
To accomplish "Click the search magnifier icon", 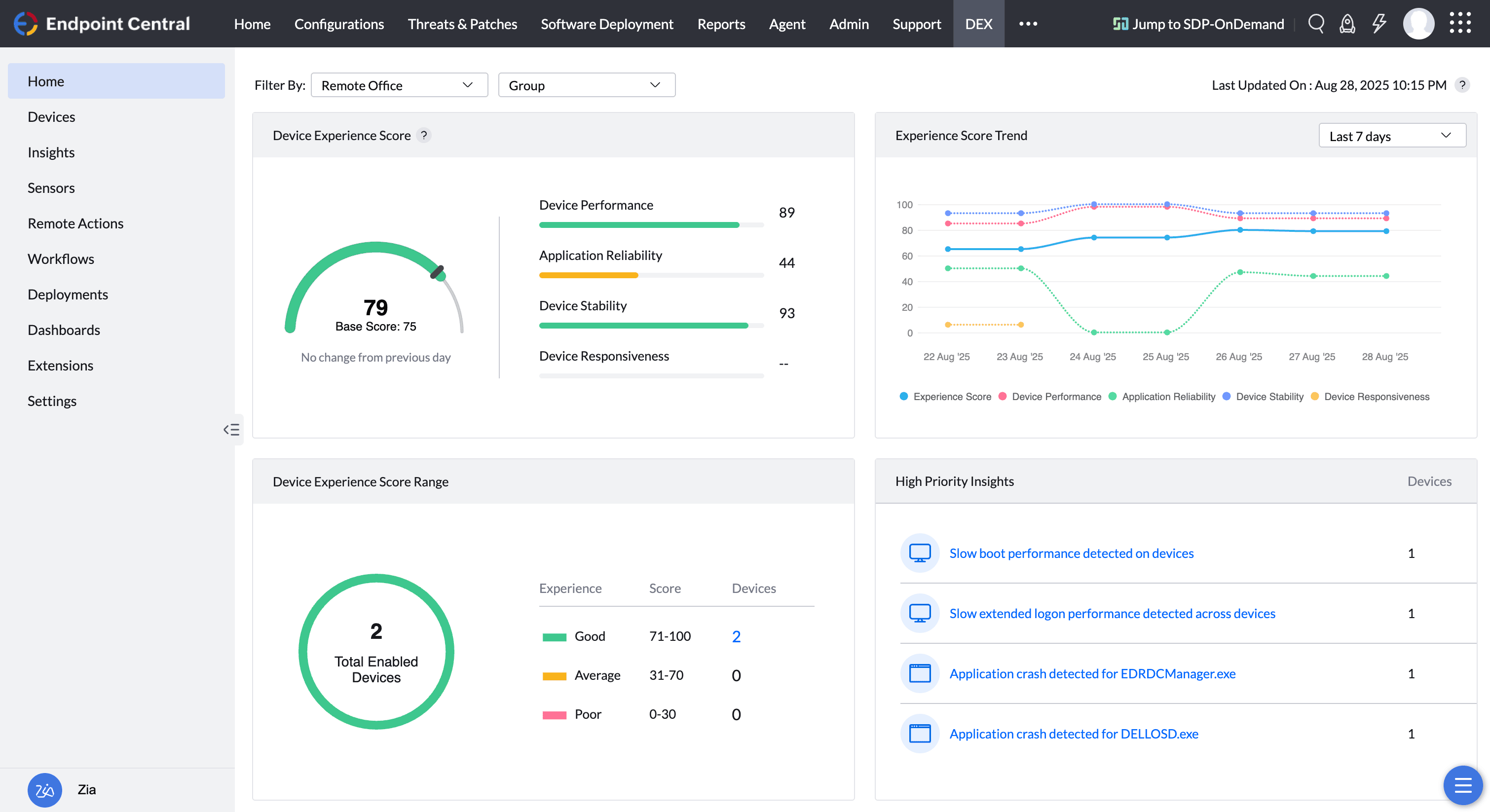I will tap(1316, 24).
